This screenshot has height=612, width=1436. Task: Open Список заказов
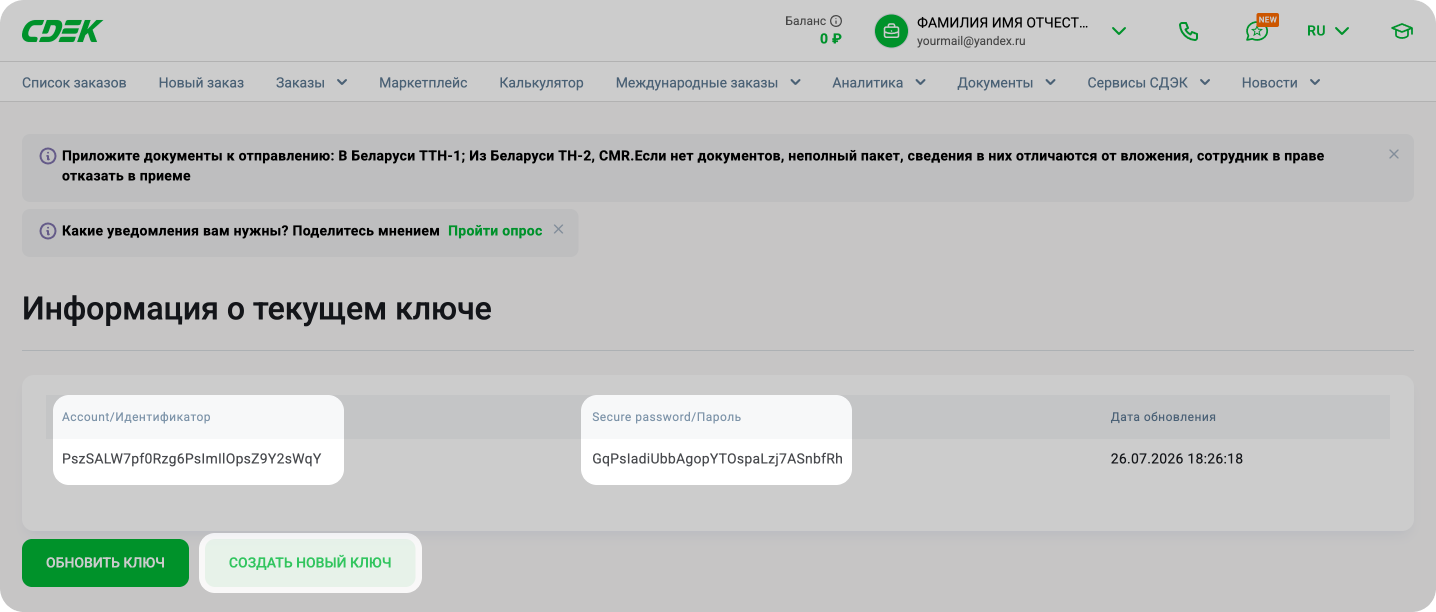tap(74, 83)
